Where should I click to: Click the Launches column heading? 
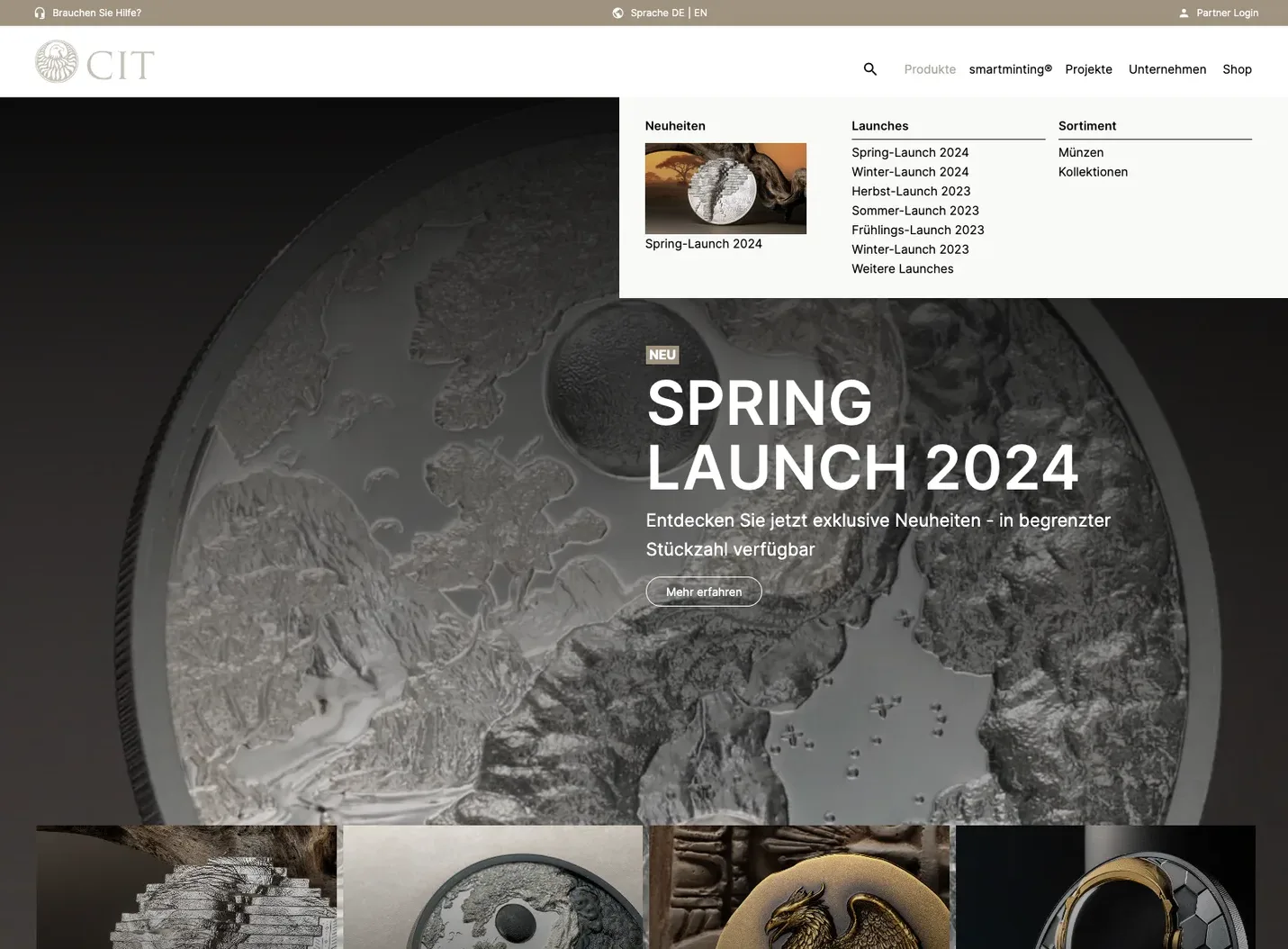click(x=880, y=126)
